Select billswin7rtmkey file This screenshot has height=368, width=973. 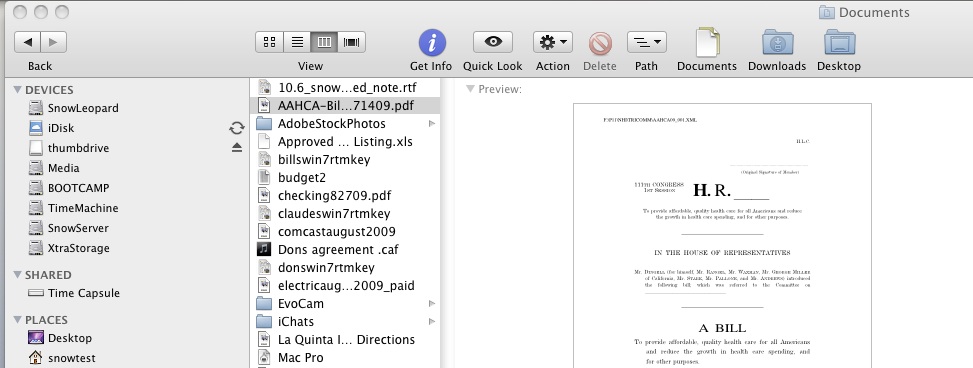(346, 159)
